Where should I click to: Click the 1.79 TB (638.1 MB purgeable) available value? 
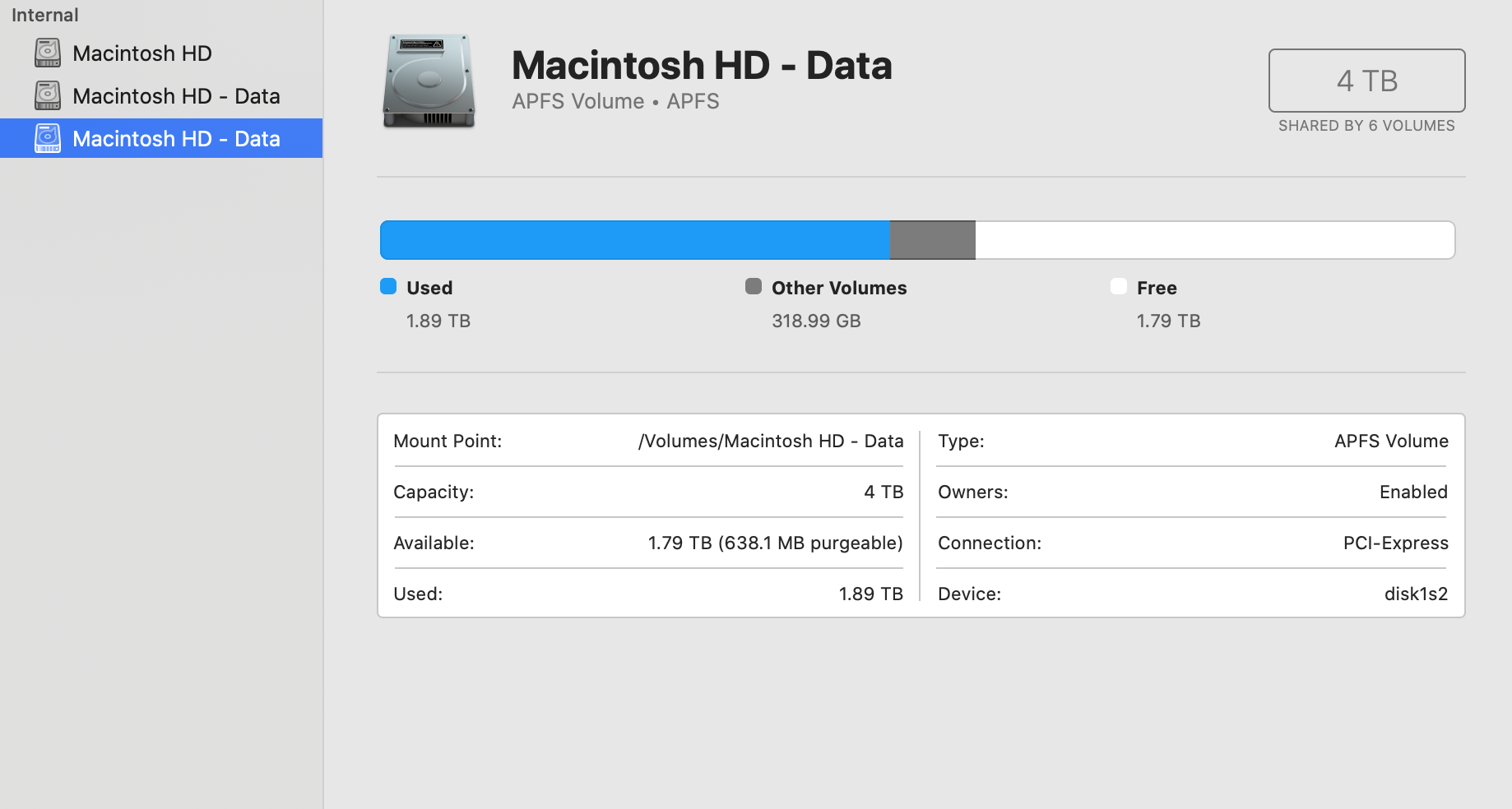pos(775,543)
